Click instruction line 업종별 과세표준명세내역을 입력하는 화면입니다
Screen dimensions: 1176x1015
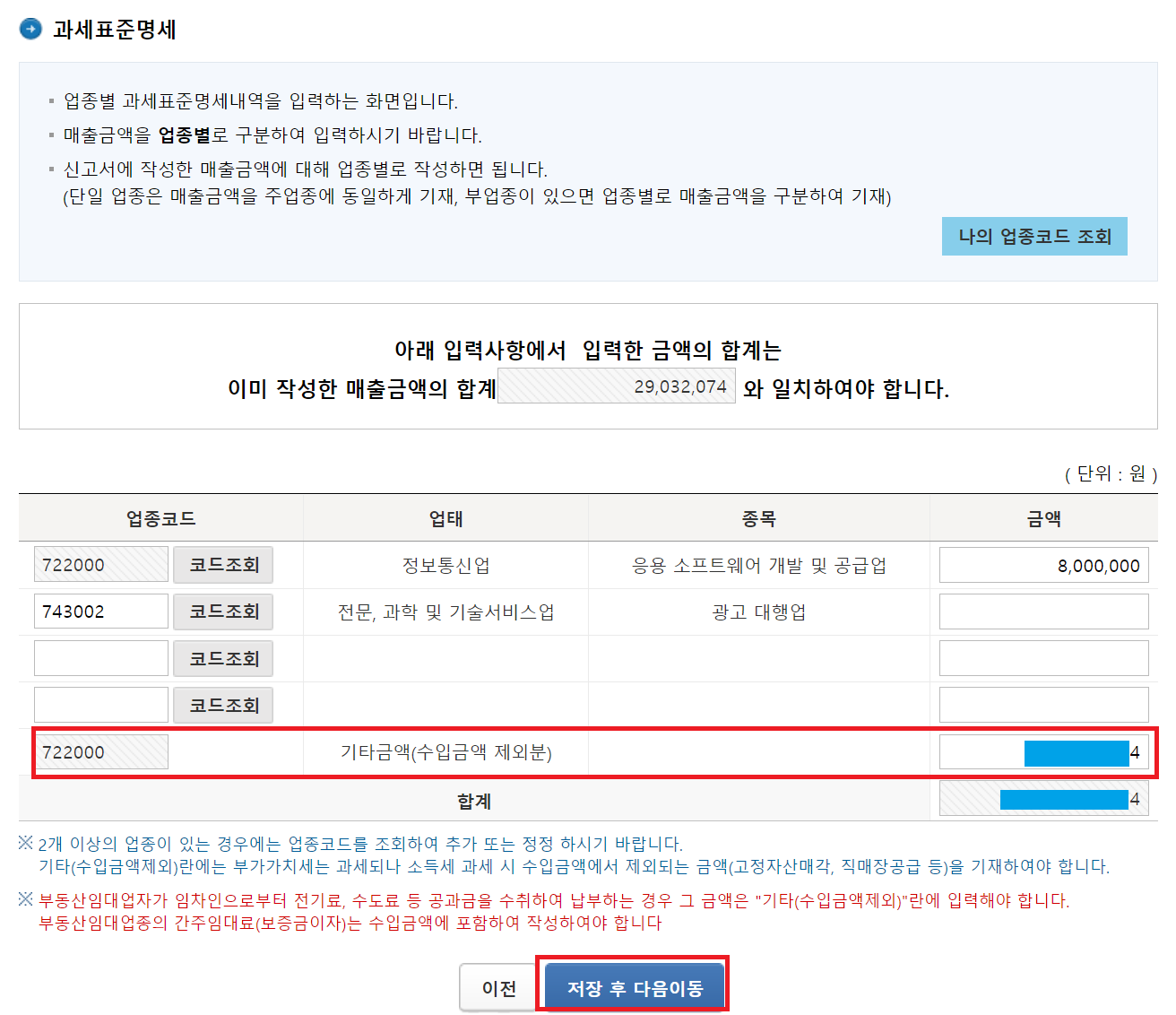[x=261, y=101]
